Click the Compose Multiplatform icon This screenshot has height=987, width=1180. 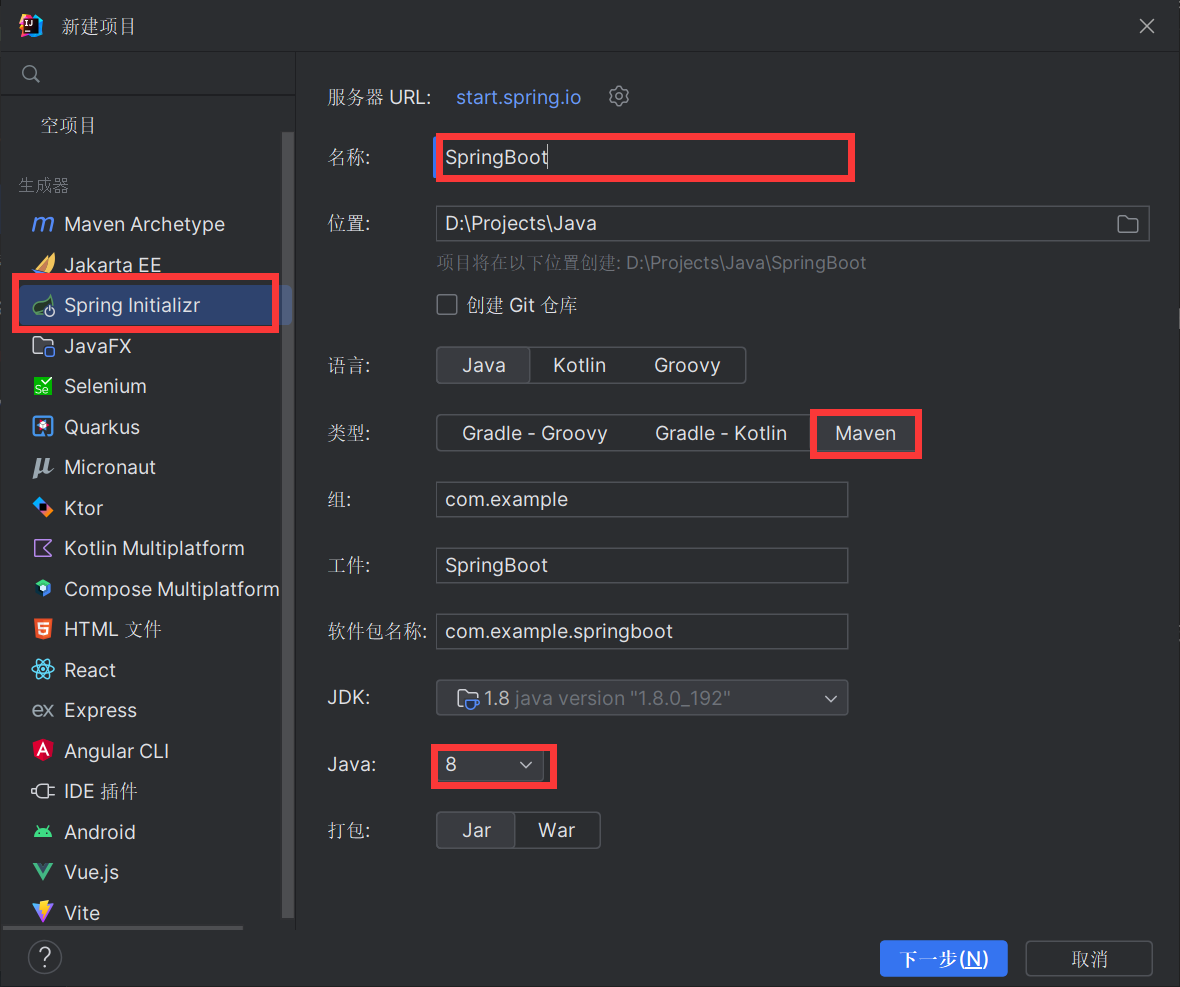[x=43, y=588]
